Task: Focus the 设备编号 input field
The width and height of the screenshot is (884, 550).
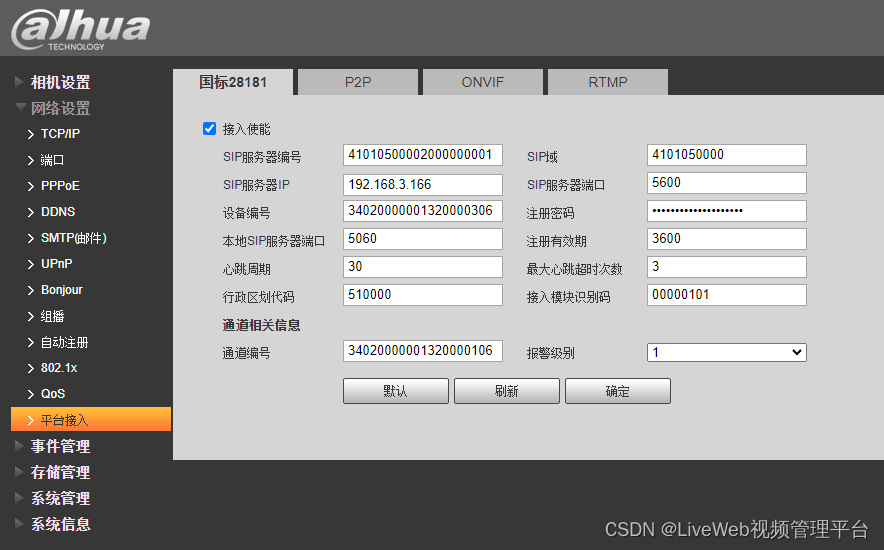Action: [423, 211]
